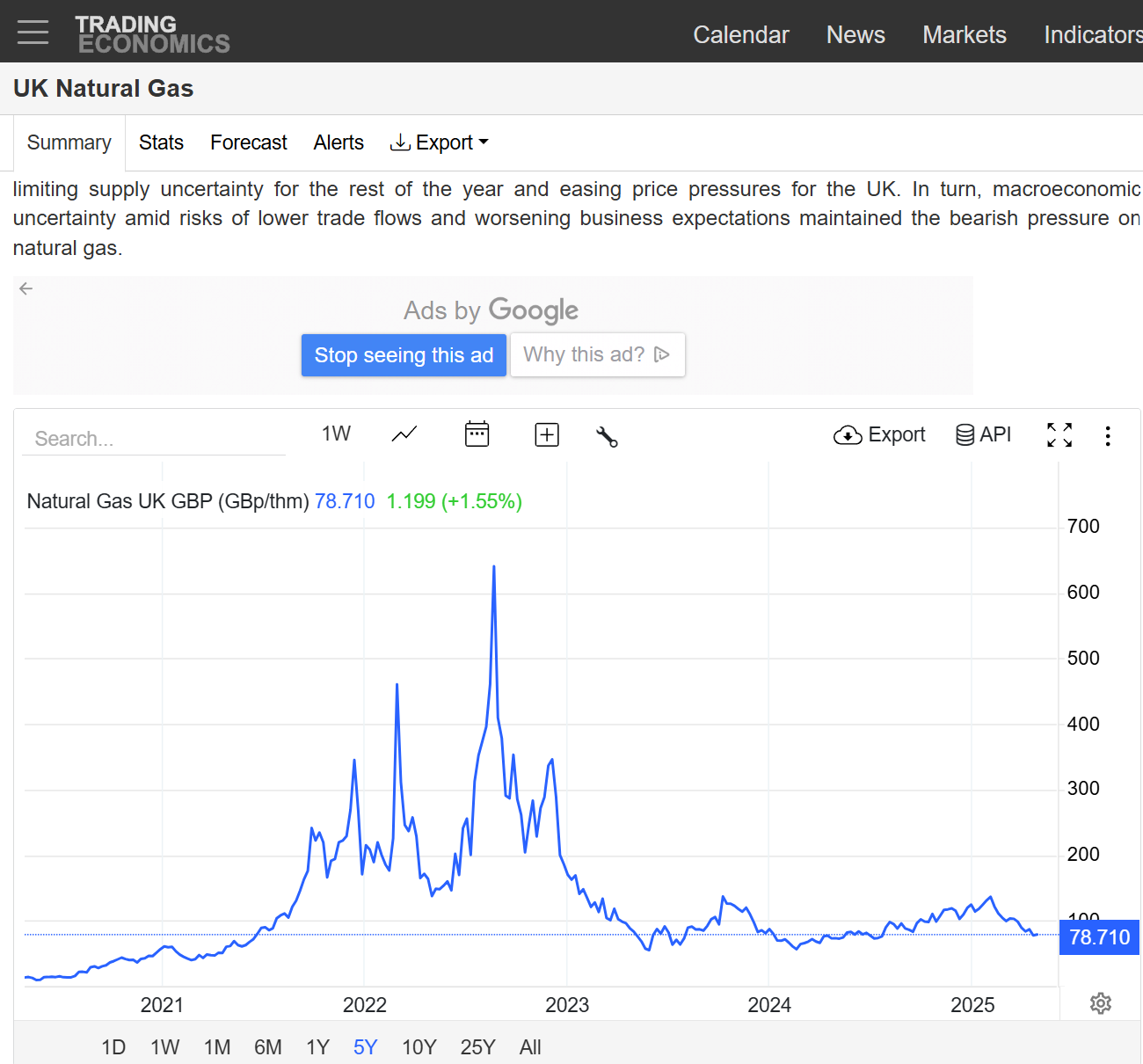
Task: Set chart range to 10Y
Action: point(419,1047)
